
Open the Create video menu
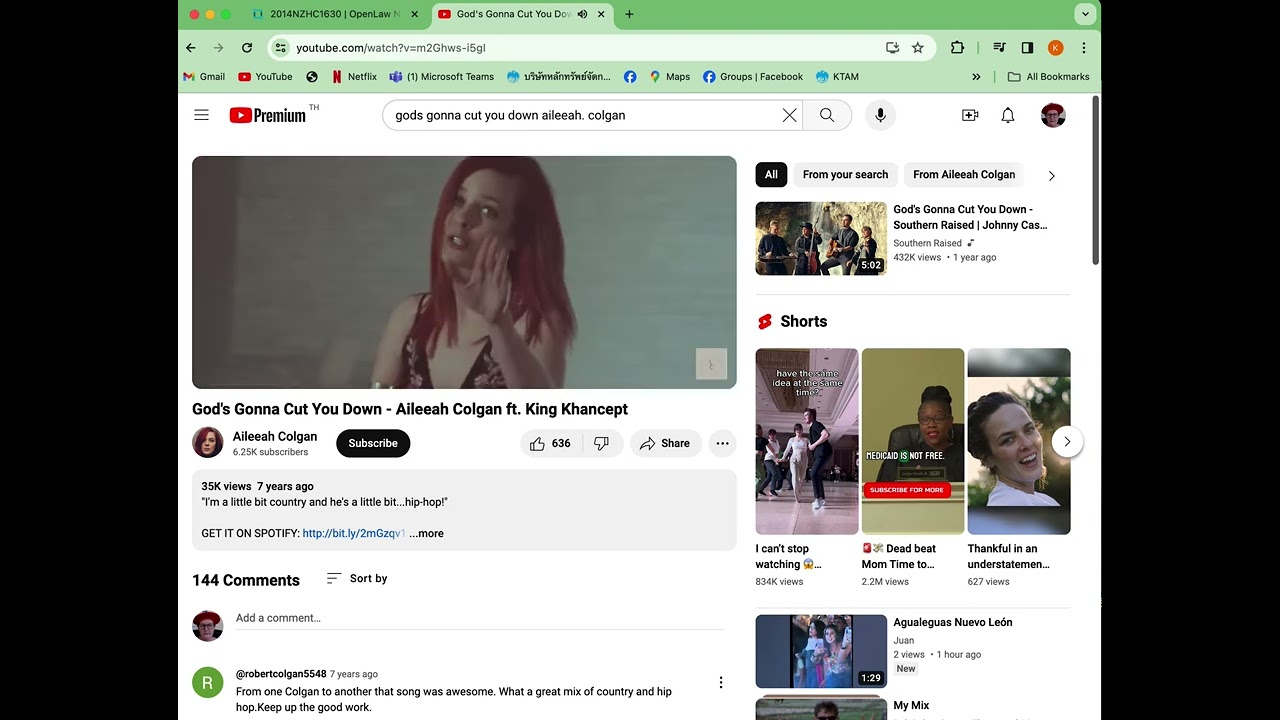pos(970,115)
